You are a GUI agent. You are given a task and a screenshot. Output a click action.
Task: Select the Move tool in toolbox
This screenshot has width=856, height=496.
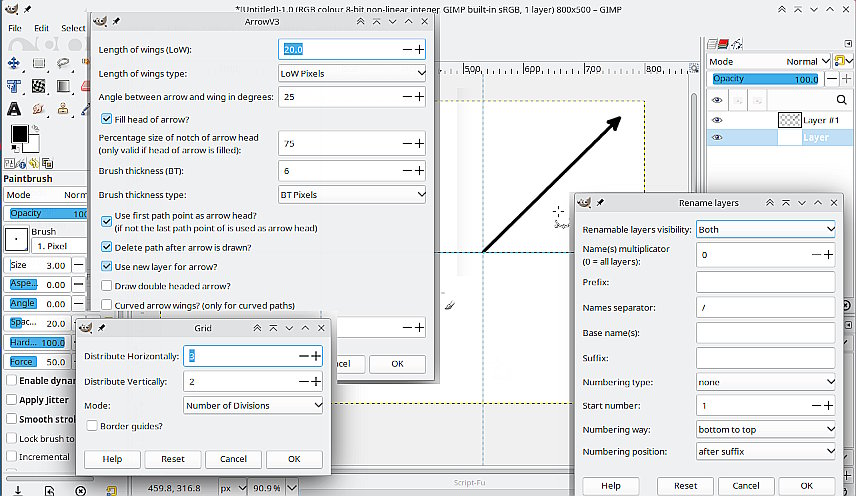click(14, 63)
